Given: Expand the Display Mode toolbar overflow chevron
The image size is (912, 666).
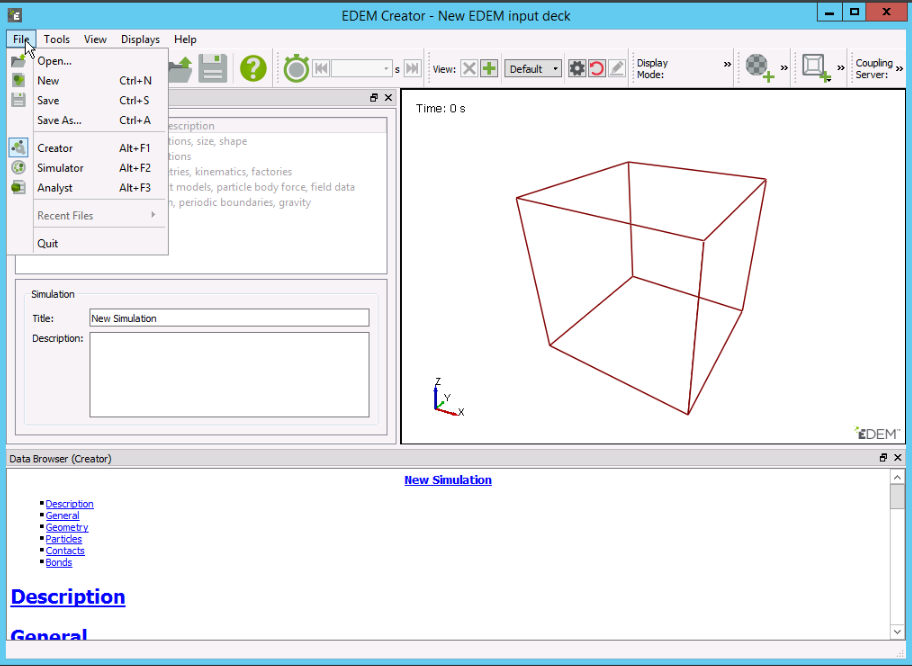Looking at the screenshot, I should pyautogui.click(x=727, y=65).
